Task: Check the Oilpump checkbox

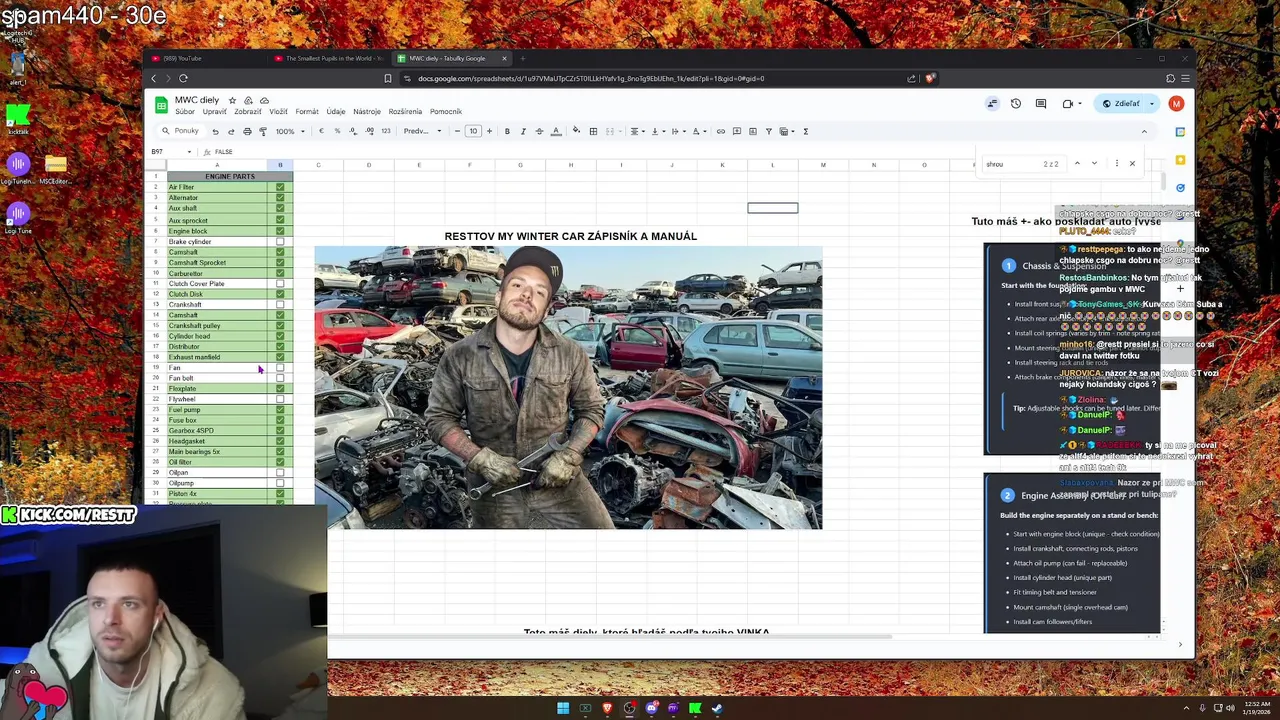Action: [280, 483]
